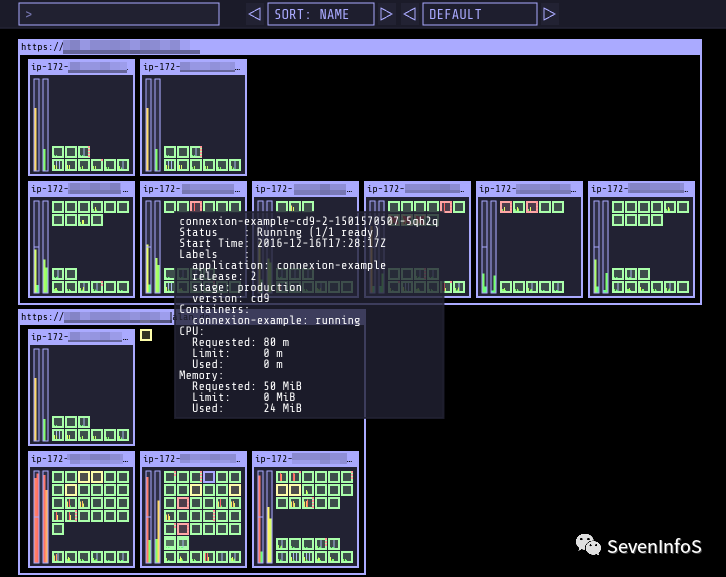Image resolution: width=726 pixels, height=577 pixels.
Task: Click label 'release: 2' in tooltip
Action: click(x=224, y=276)
